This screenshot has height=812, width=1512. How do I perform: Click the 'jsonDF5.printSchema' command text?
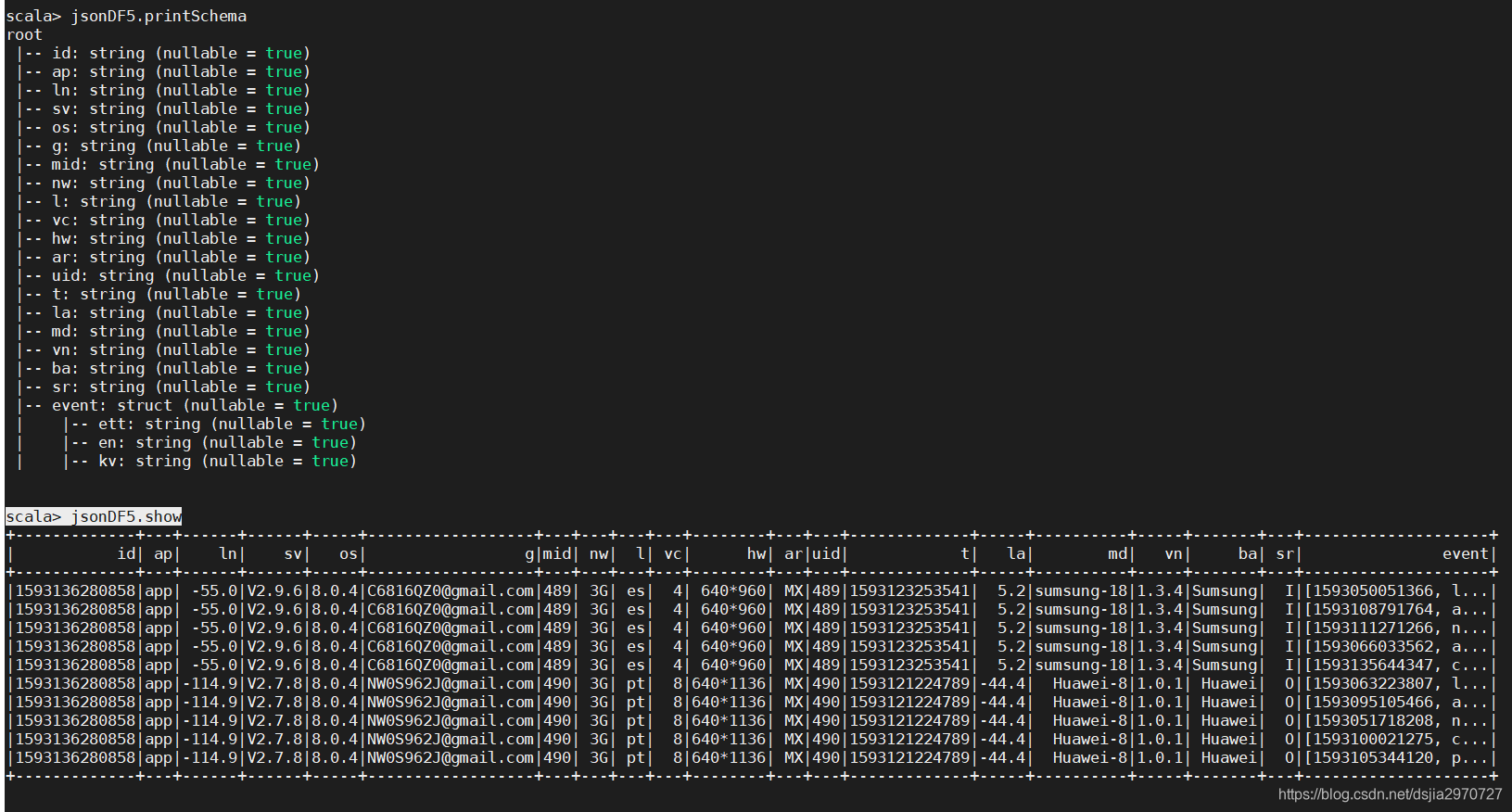click(x=159, y=16)
